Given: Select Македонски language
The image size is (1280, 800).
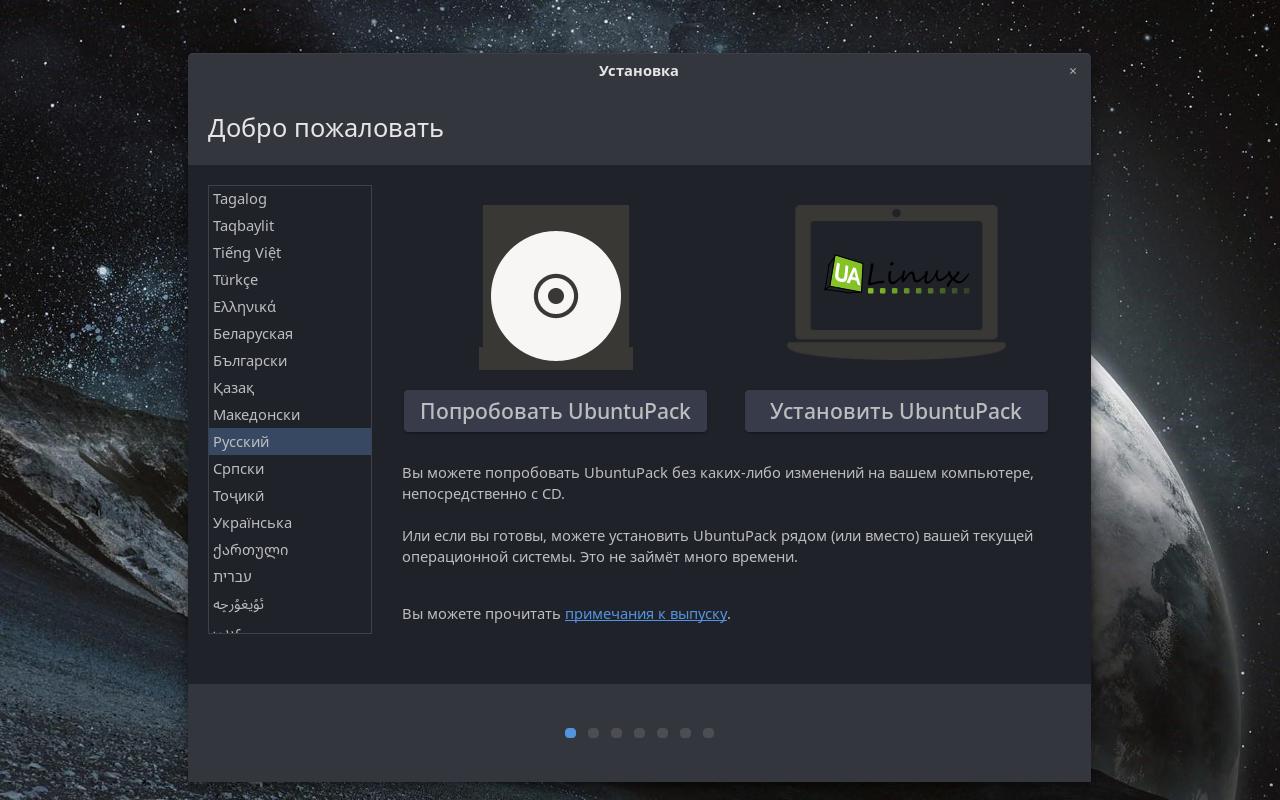Looking at the screenshot, I should (x=290, y=415).
